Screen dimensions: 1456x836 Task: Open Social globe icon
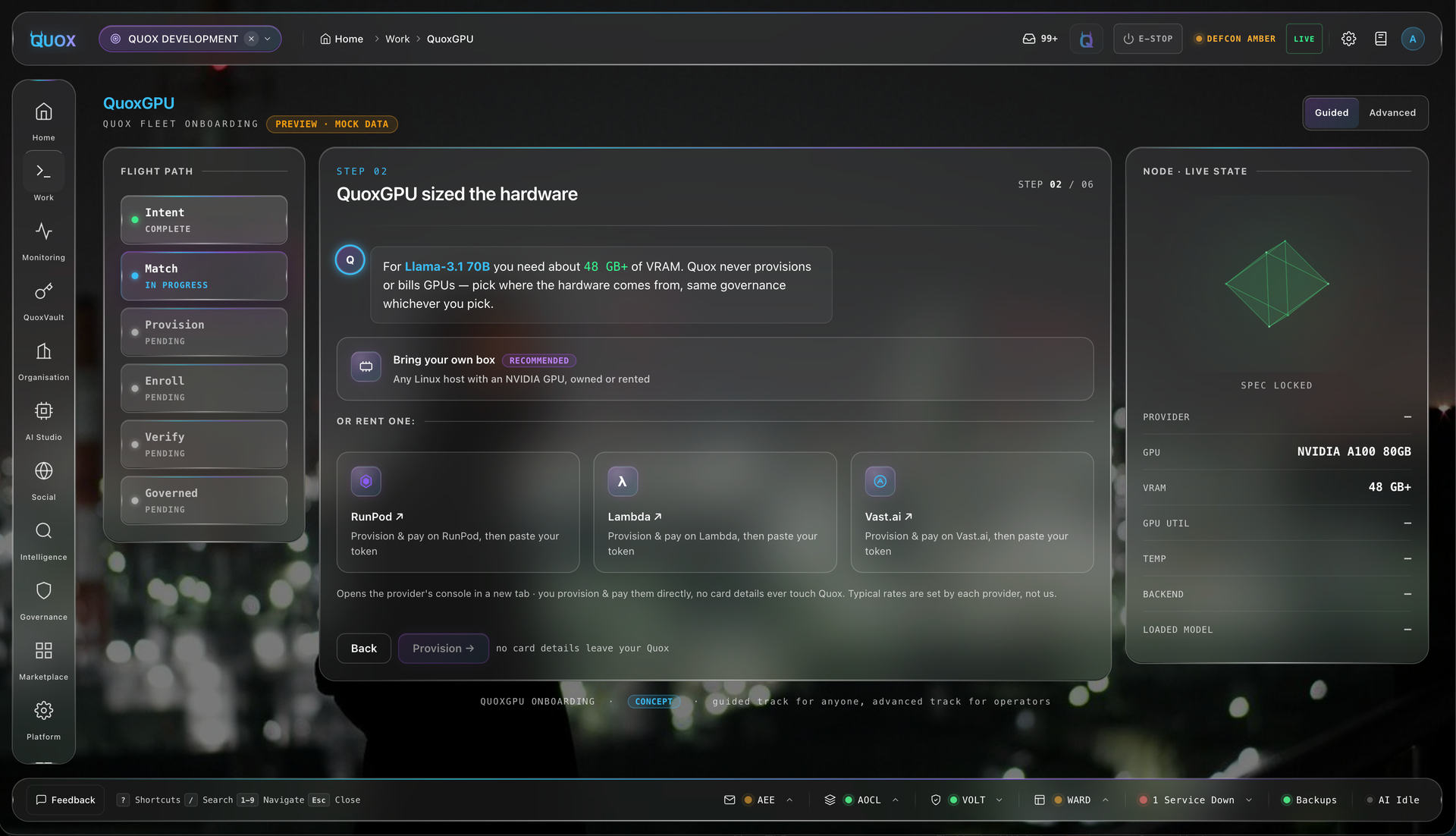point(43,471)
